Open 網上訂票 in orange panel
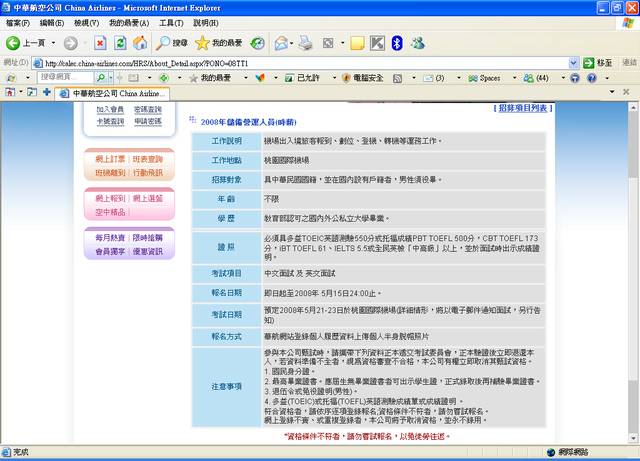The image size is (640, 461). click(x=110, y=159)
